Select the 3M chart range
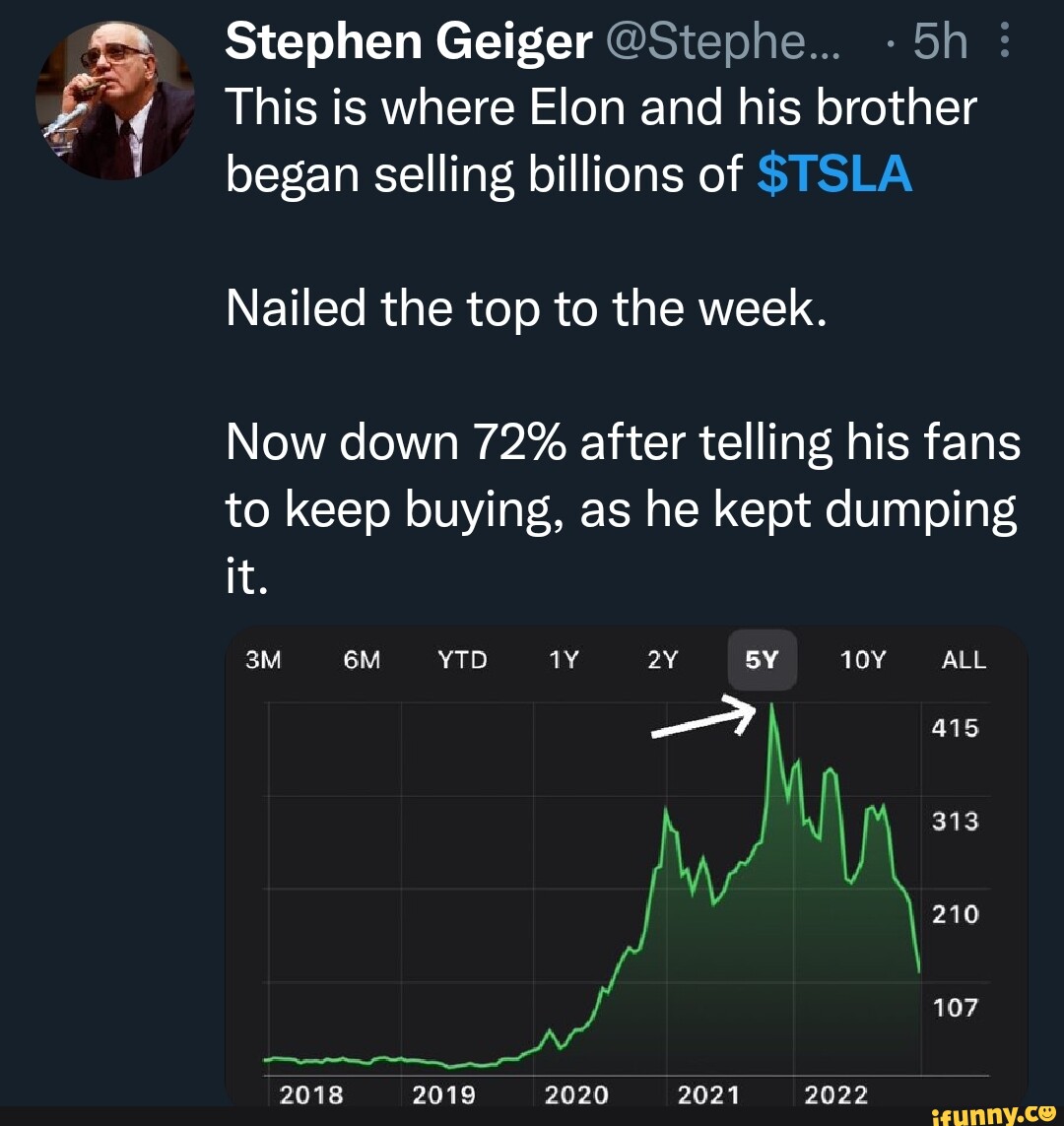The image size is (1064, 1126). [264, 661]
